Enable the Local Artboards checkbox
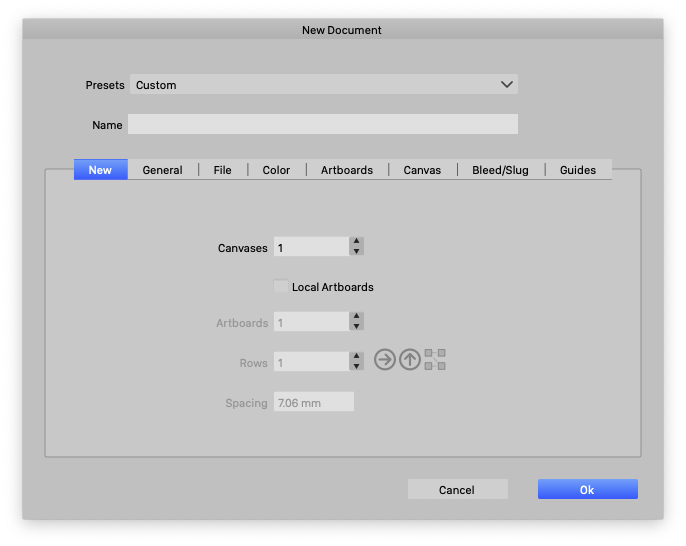 click(x=281, y=287)
